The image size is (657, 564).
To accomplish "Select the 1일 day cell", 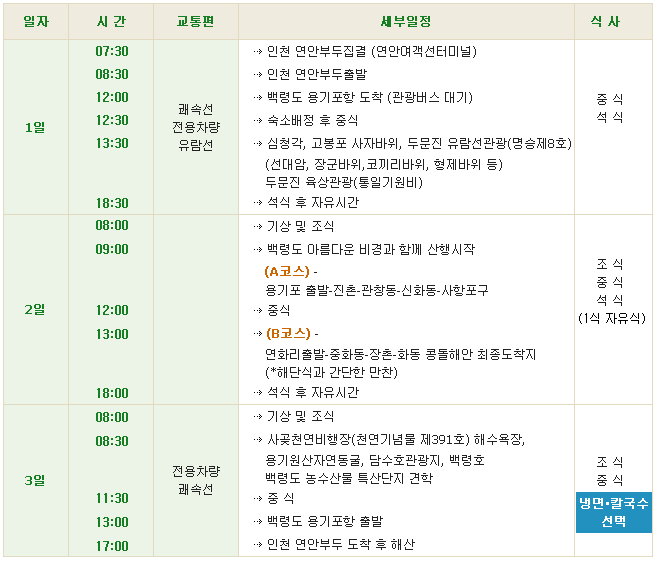I will click(x=36, y=127).
